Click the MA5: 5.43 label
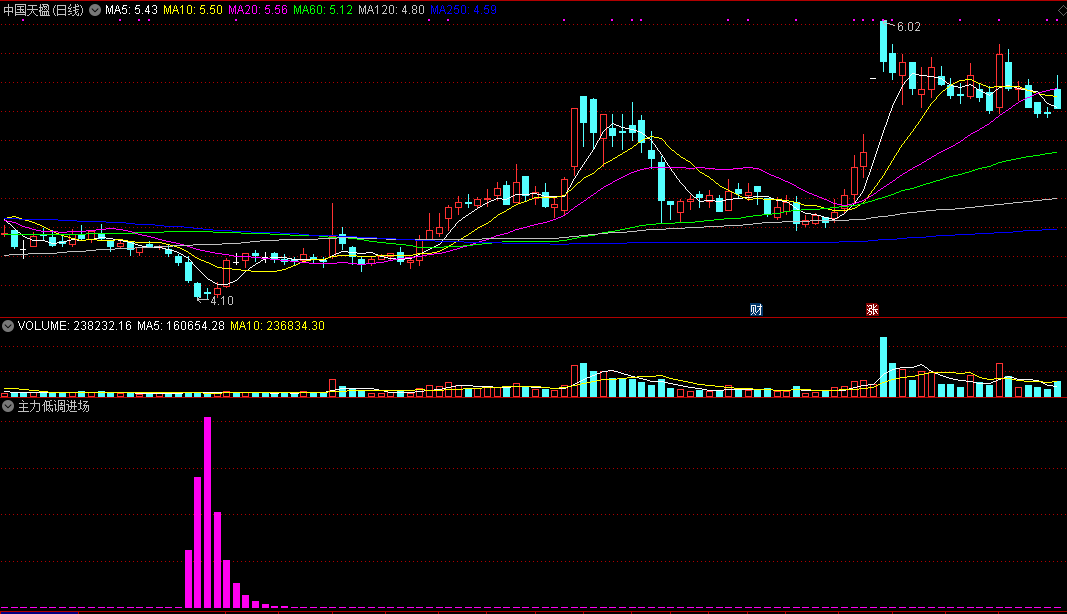This screenshot has height=614, width=1067. coord(131,10)
